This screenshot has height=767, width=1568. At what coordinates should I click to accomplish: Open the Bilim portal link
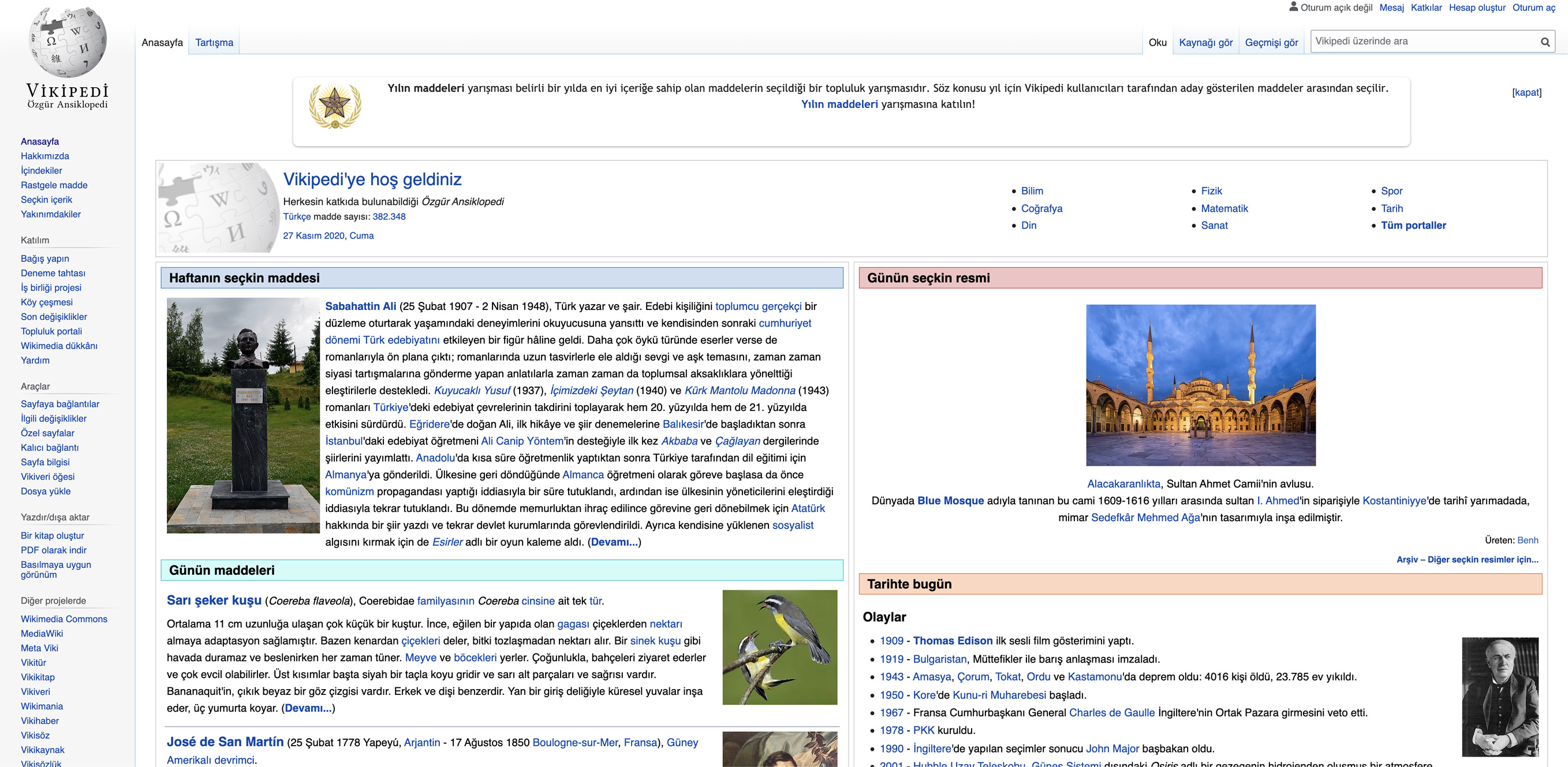1032,191
